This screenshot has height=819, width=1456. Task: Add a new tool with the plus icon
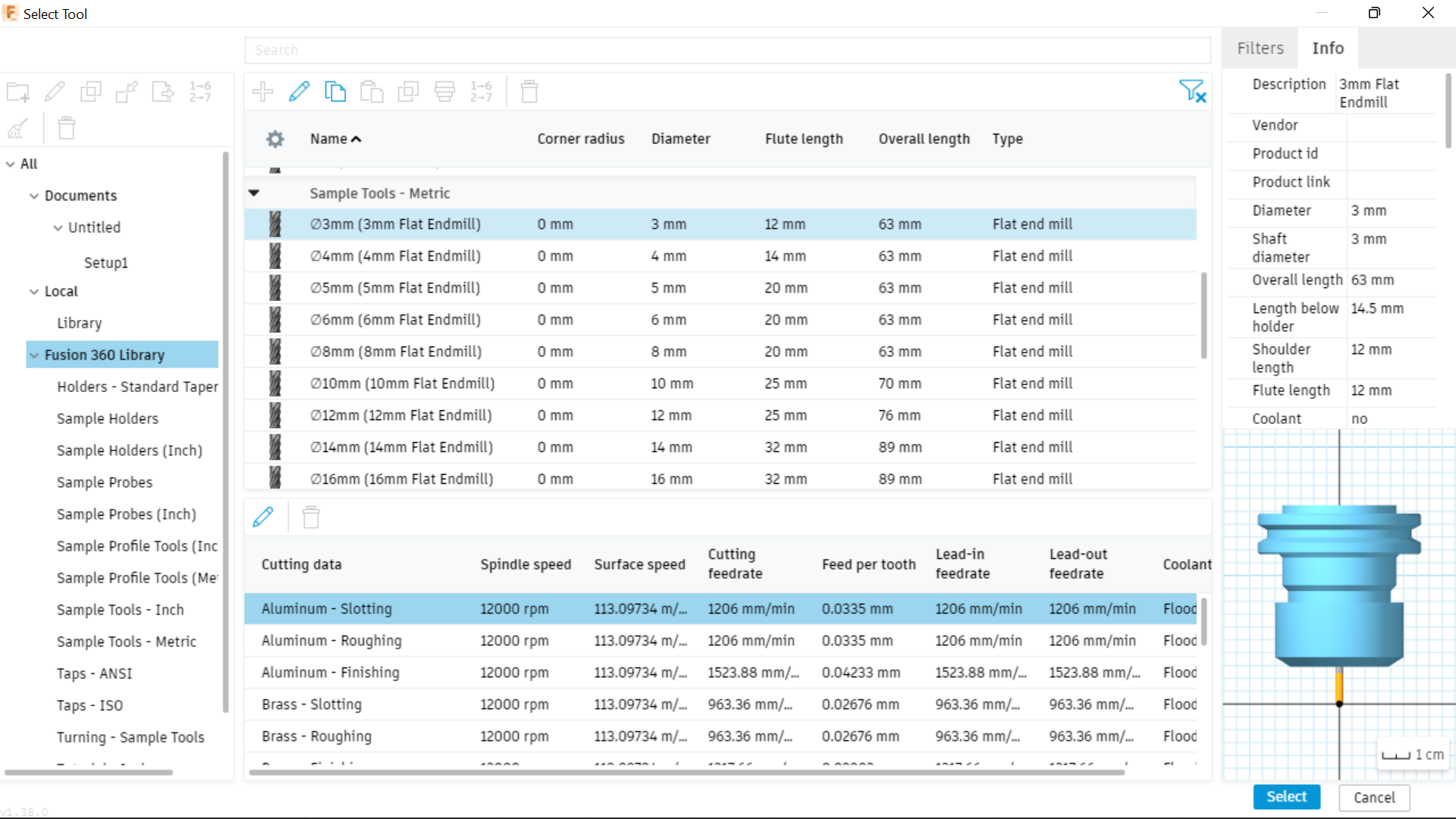click(x=262, y=91)
